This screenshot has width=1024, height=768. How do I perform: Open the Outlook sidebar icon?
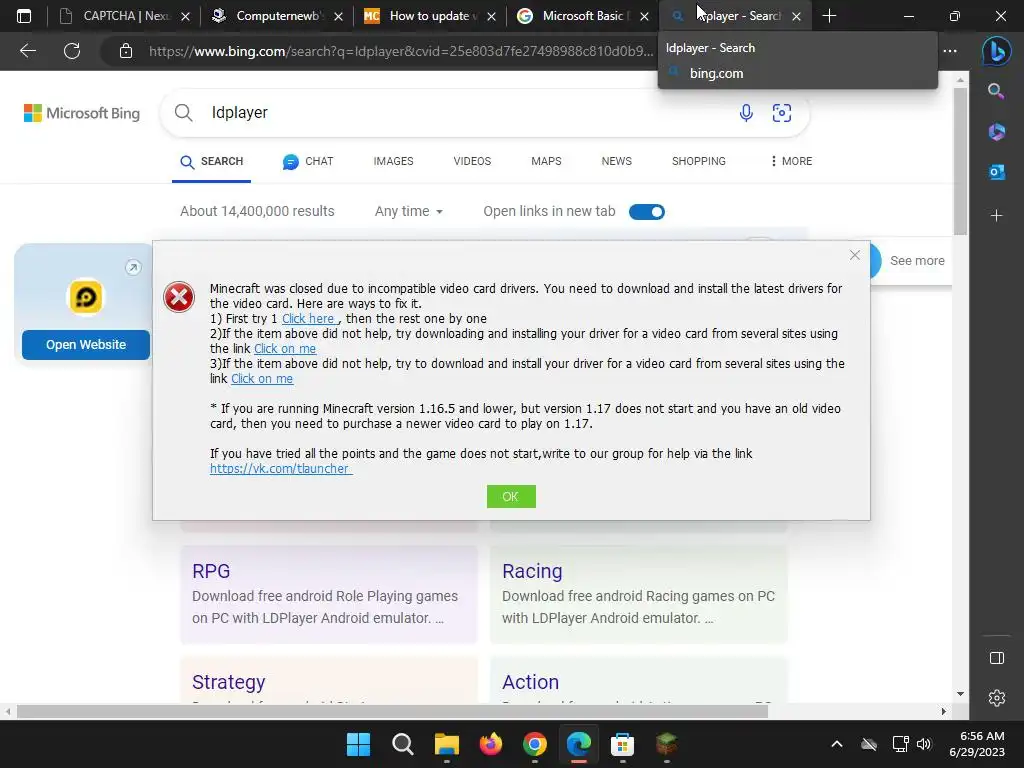tap(997, 172)
